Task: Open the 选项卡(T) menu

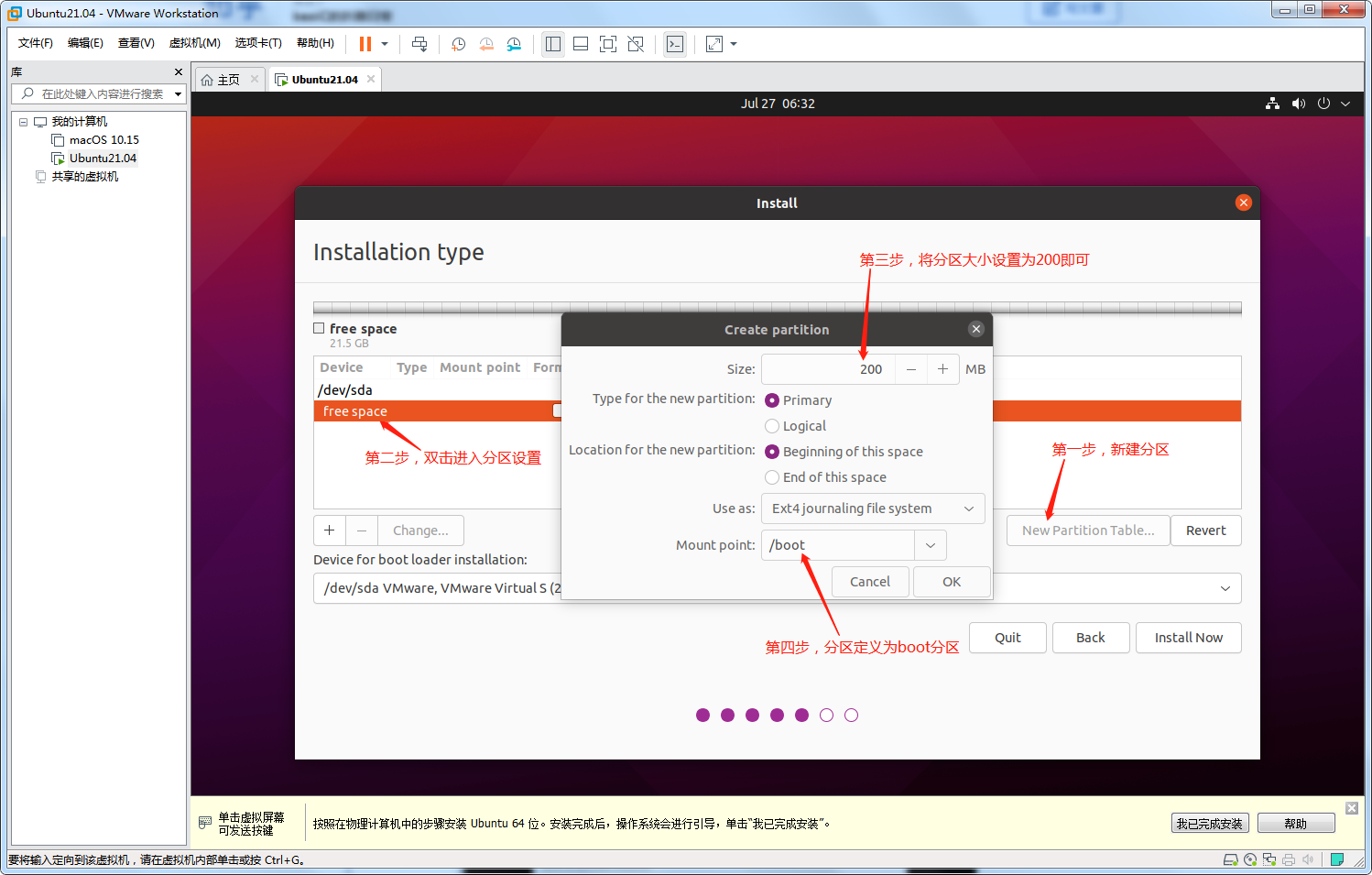Action: point(258,43)
